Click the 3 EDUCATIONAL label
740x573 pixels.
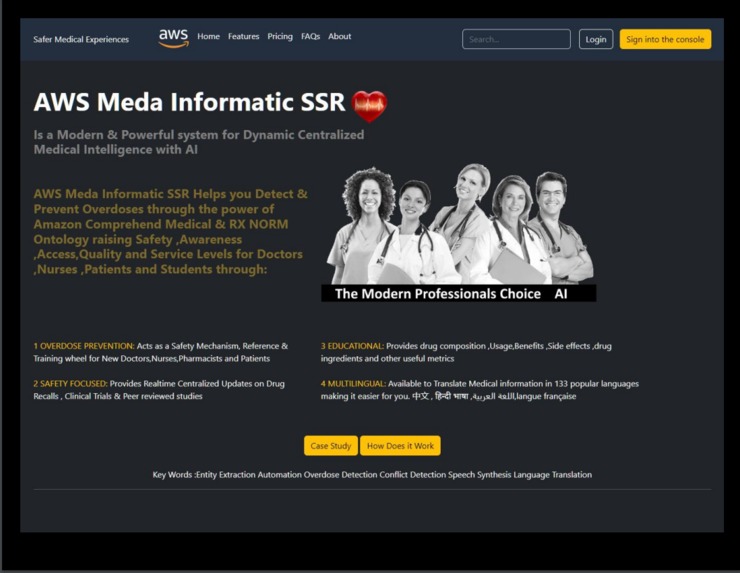coord(353,346)
